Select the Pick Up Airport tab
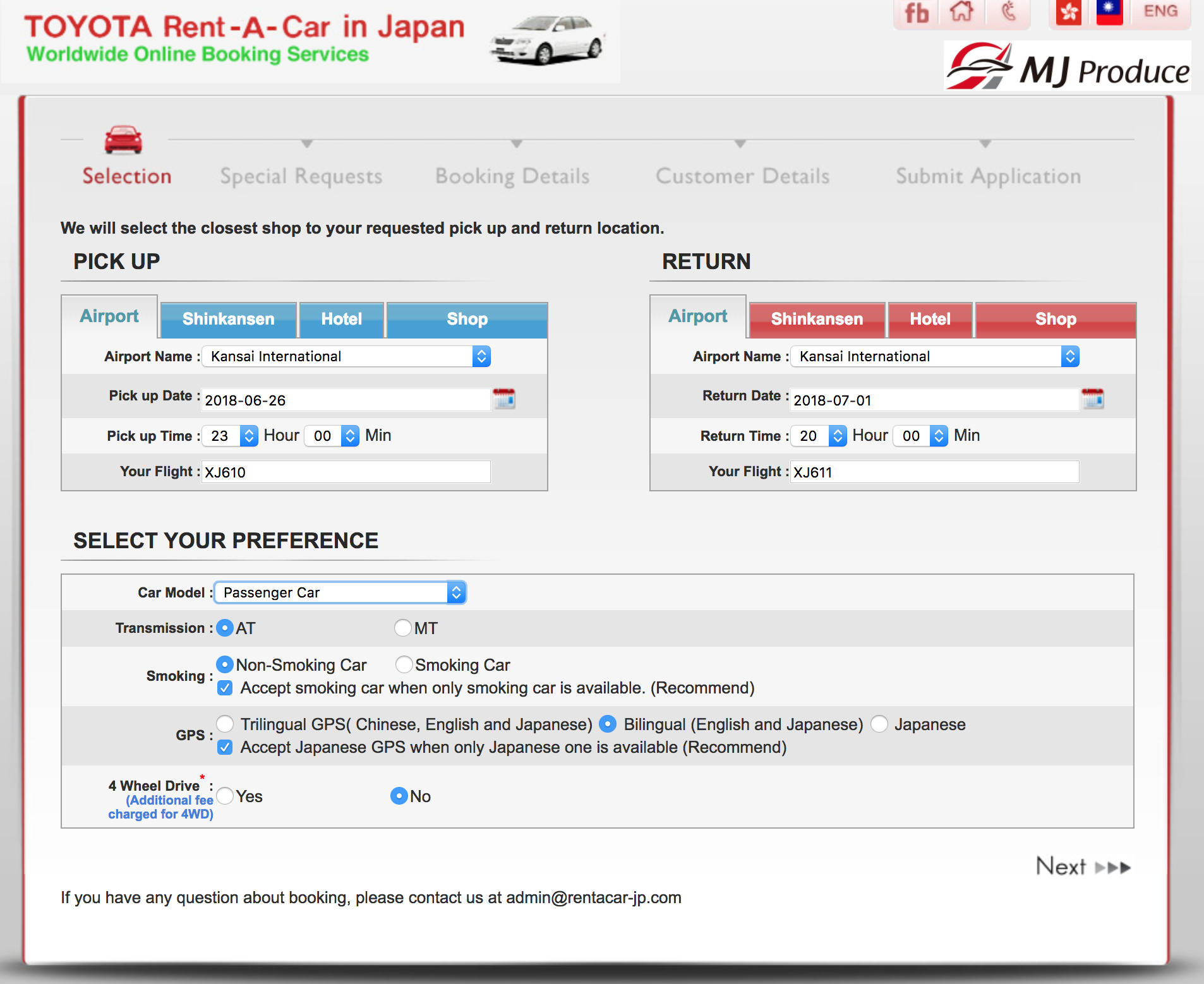 click(109, 316)
